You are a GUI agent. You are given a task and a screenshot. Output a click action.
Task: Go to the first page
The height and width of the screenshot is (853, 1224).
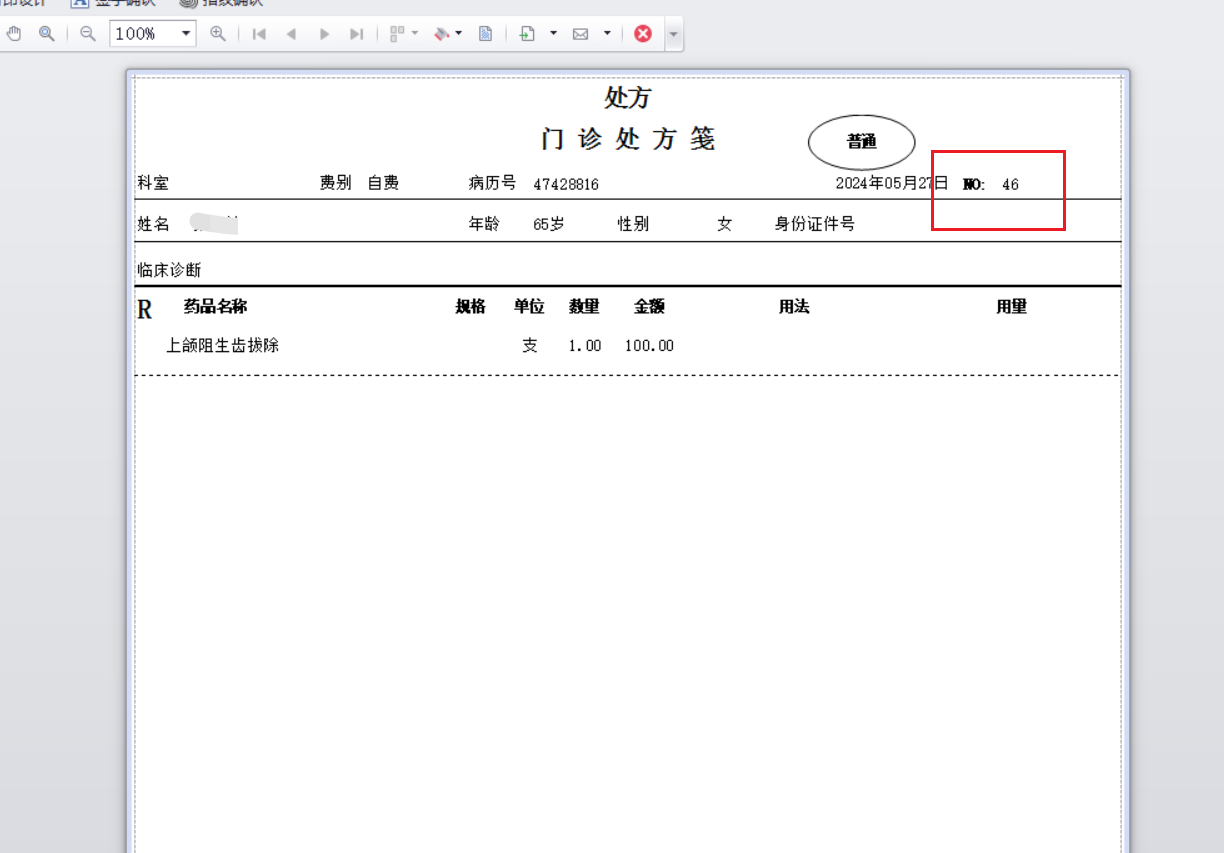[x=259, y=34]
